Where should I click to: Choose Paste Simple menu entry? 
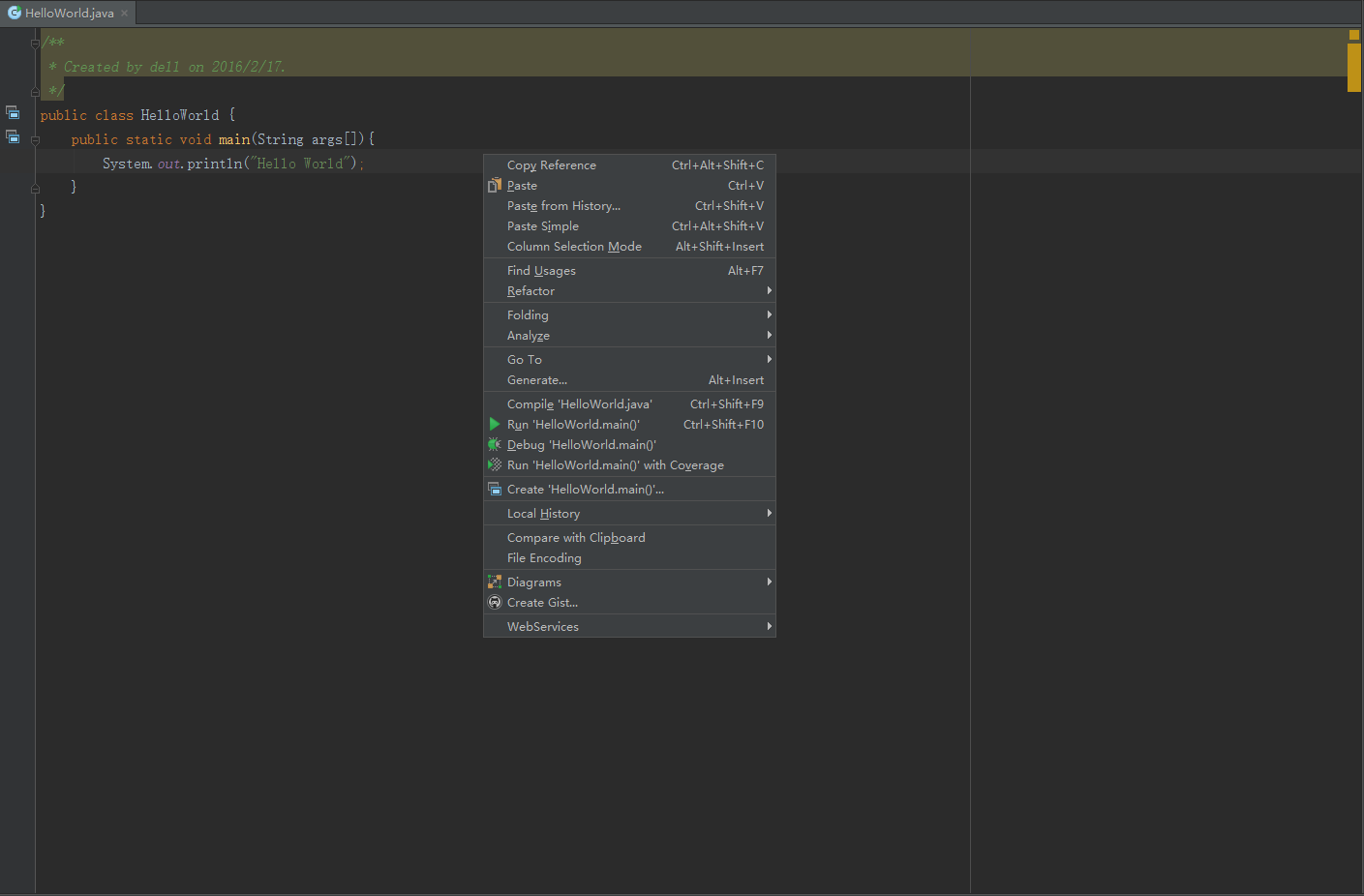click(x=629, y=225)
